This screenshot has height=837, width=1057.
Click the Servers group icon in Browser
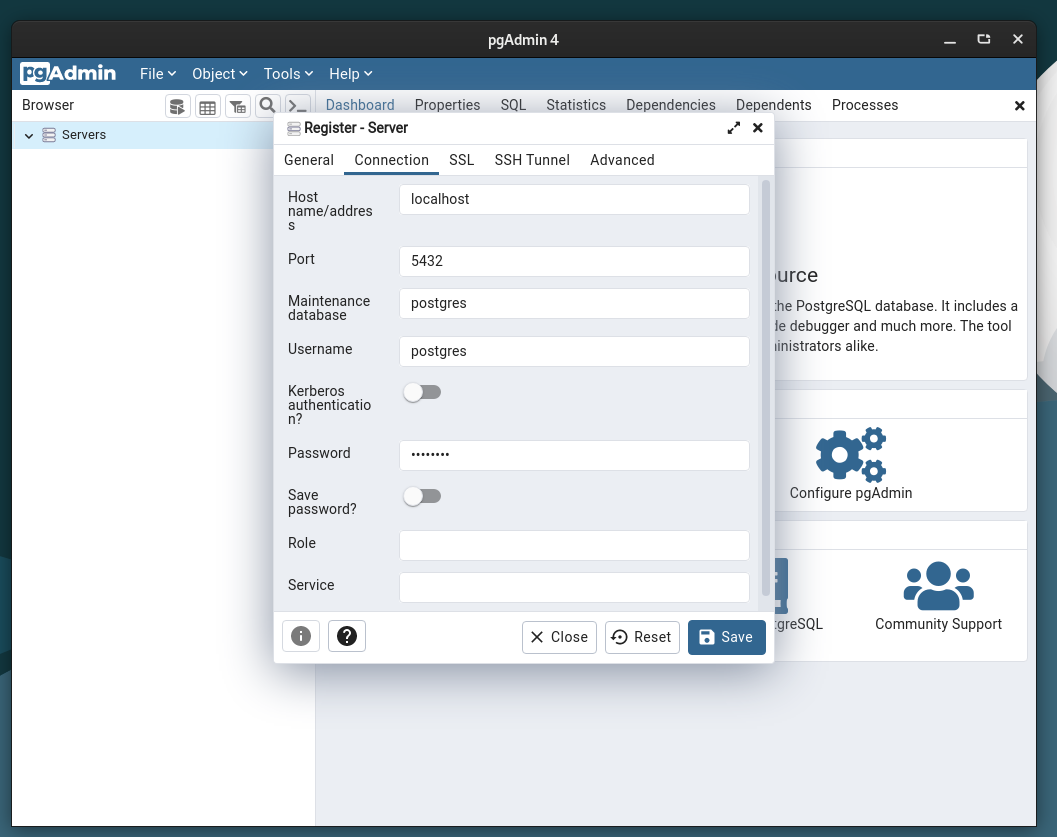click(49, 135)
